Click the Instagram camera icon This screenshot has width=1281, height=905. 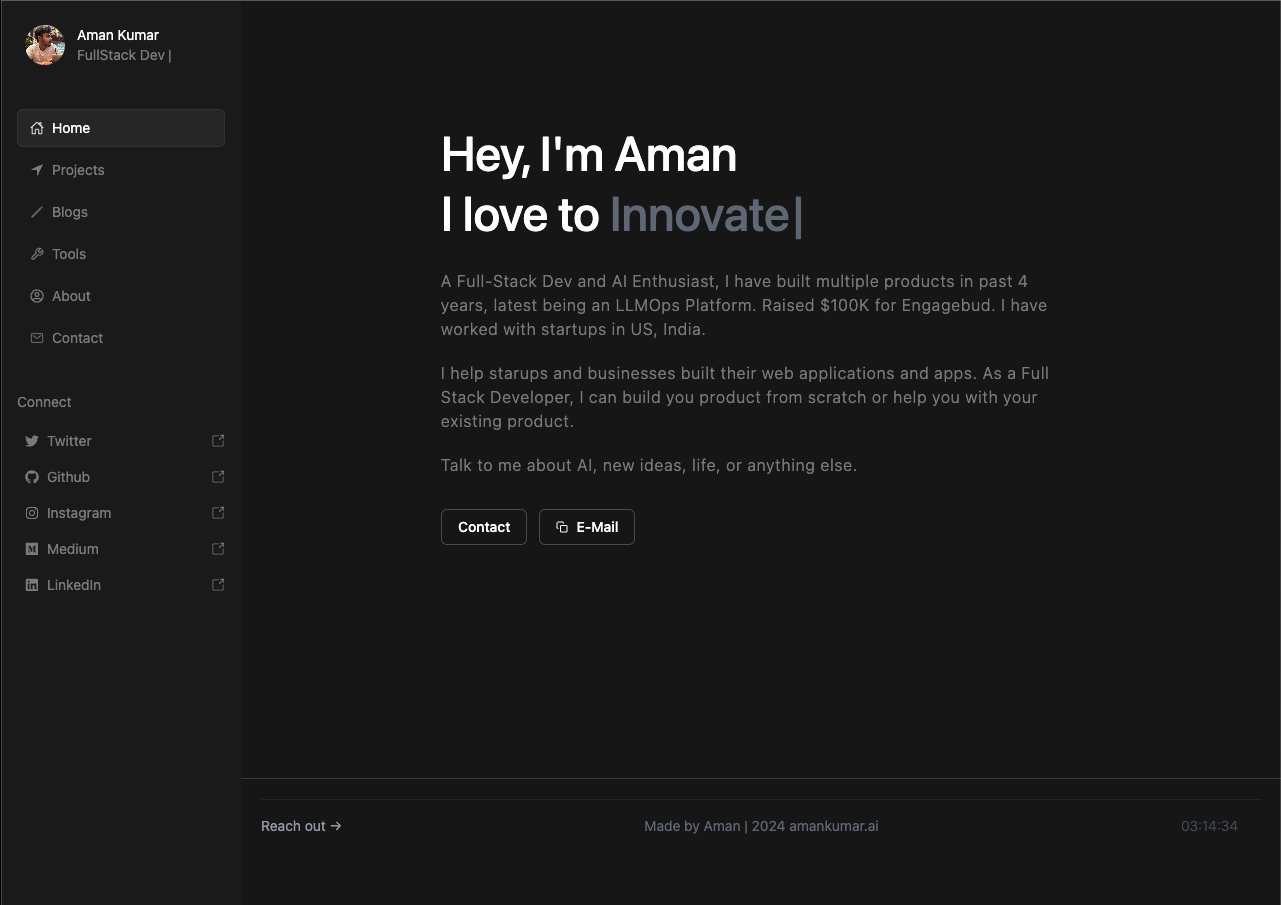(x=31, y=512)
